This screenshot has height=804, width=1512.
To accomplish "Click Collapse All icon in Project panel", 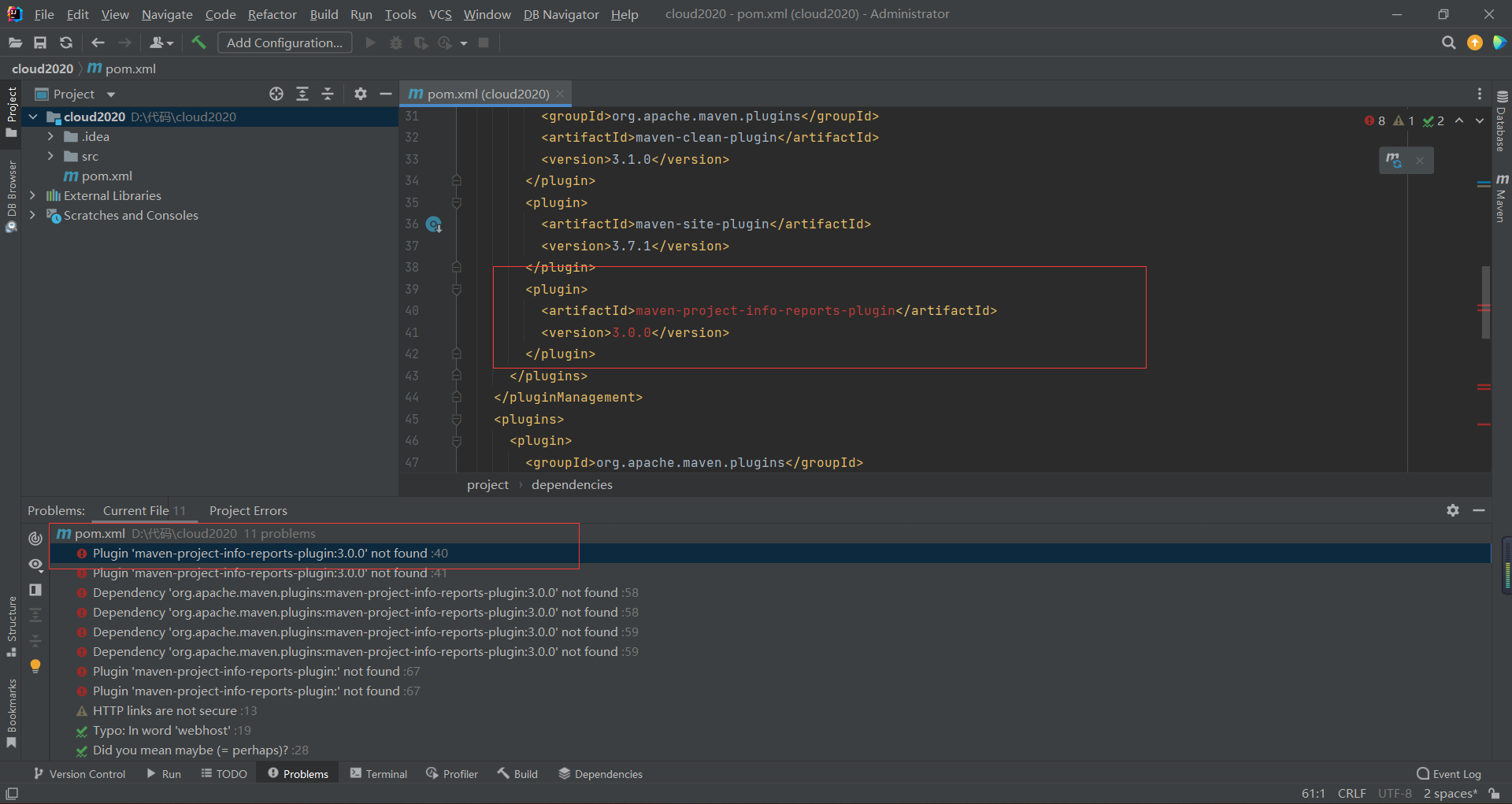I will point(328,94).
